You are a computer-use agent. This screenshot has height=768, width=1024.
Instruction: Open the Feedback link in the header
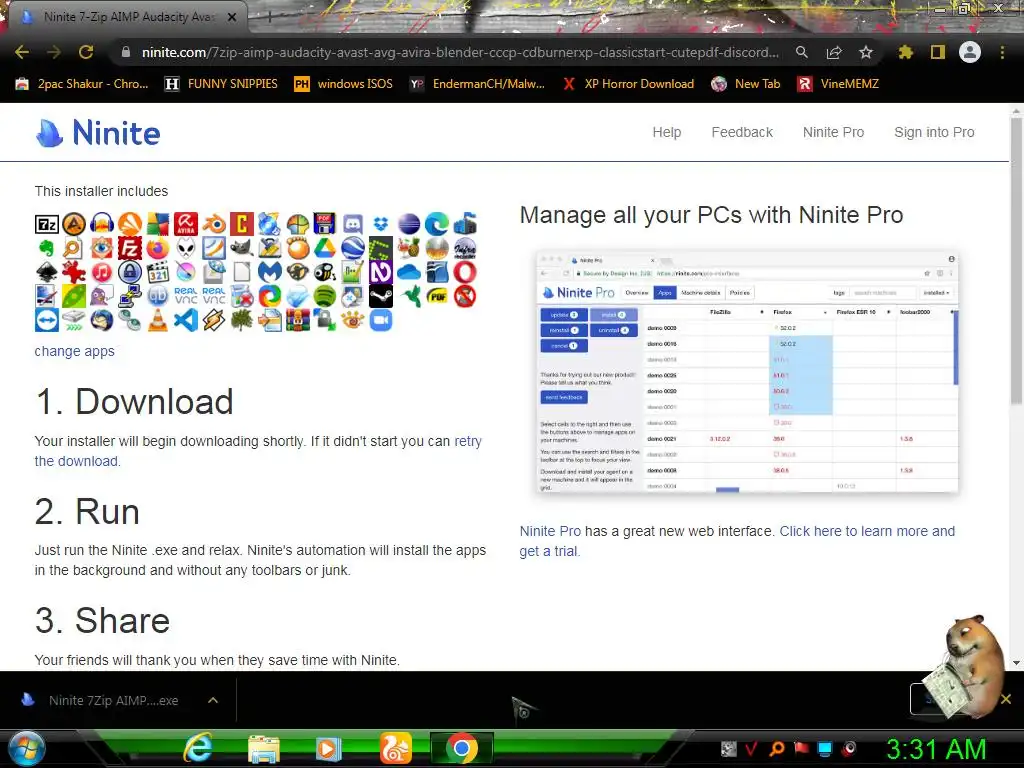click(742, 132)
